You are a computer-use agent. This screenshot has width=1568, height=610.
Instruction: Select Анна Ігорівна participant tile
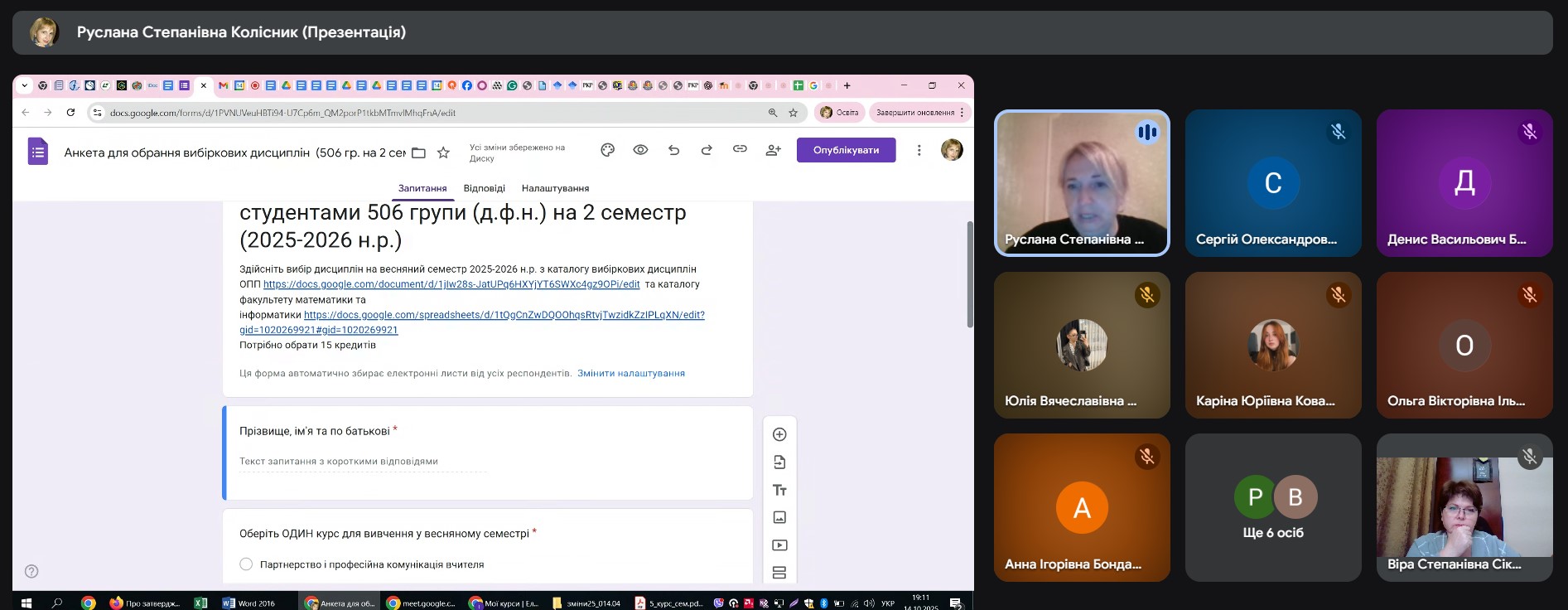(1082, 507)
